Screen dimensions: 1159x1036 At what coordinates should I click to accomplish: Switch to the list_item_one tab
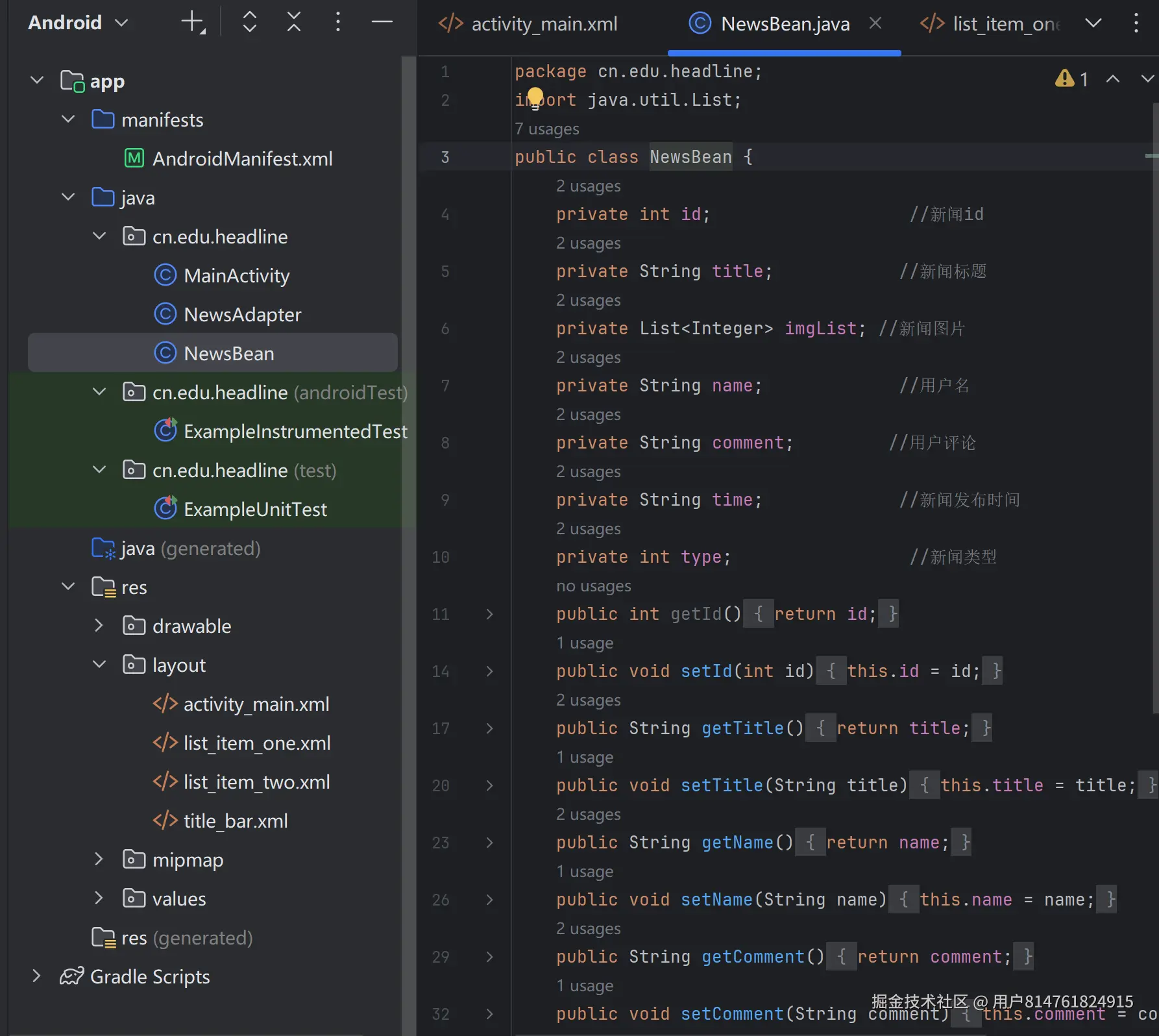point(990,24)
